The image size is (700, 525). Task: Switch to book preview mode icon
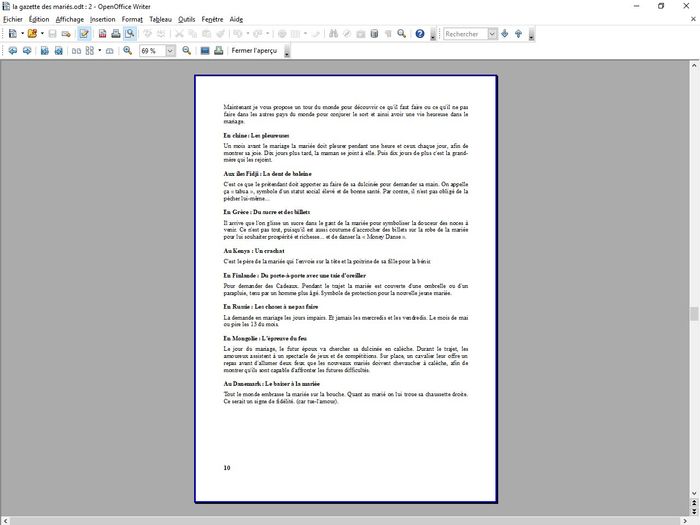coord(109,51)
